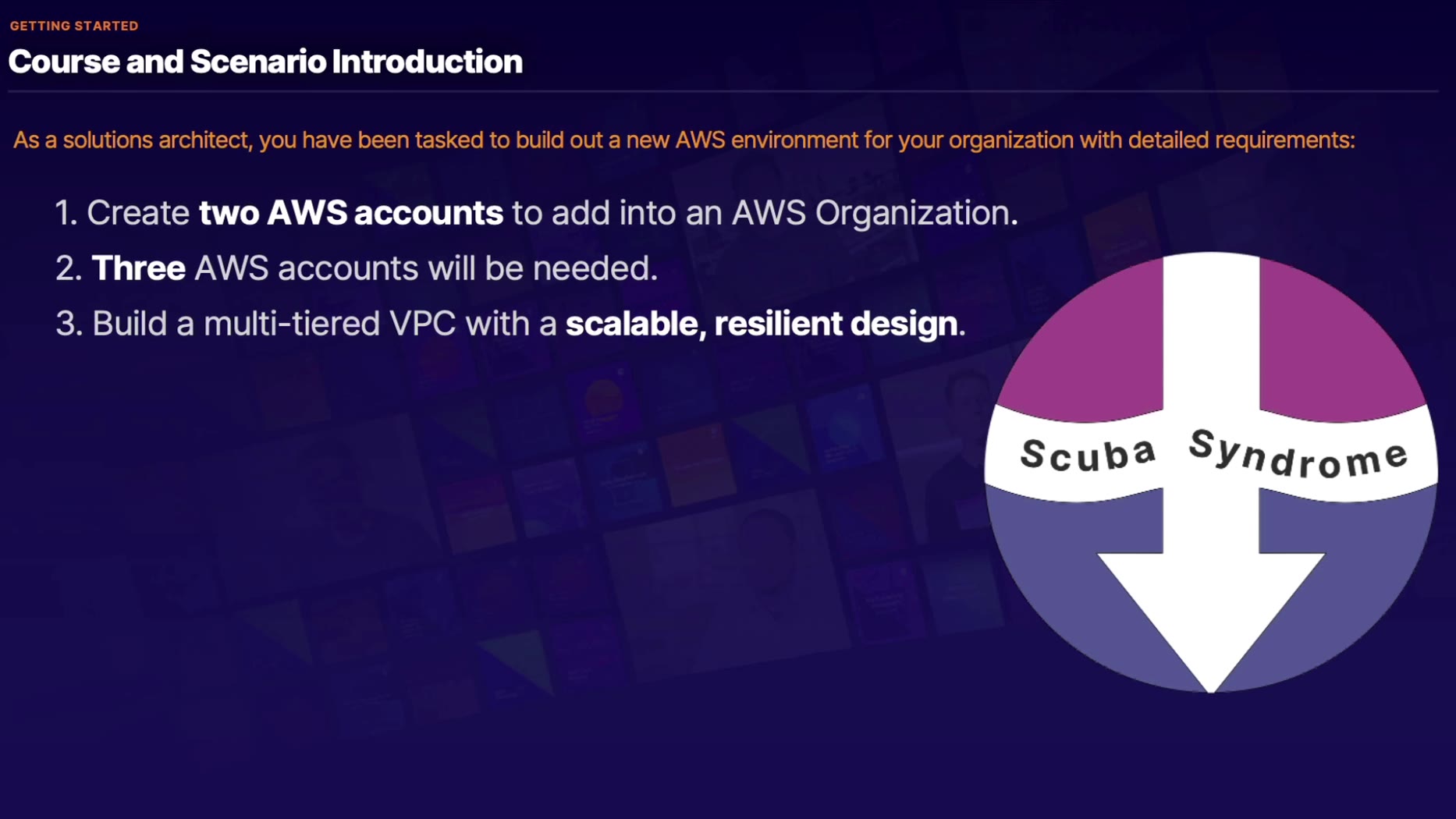Click the list number "3."
Screen dimensions: 1456x819
(68, 324)
